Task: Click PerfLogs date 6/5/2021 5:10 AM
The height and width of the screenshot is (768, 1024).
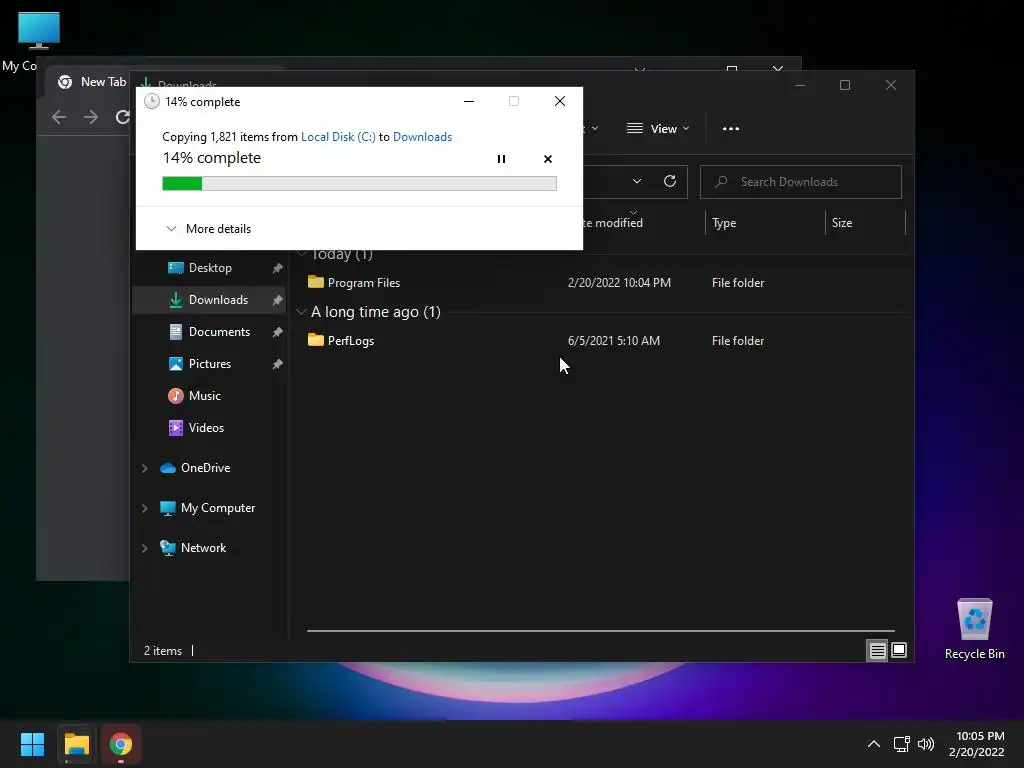Action: click(613, 340)
